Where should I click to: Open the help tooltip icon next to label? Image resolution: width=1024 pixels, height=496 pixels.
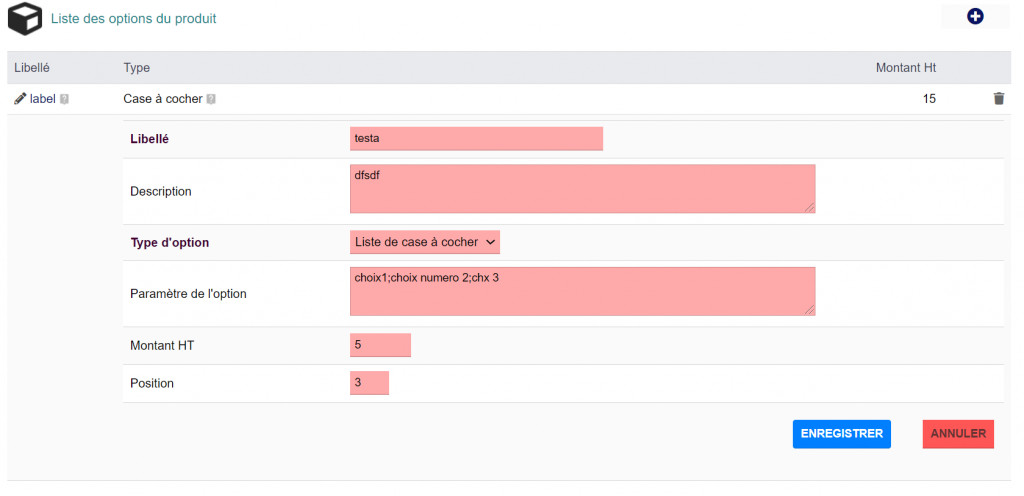64,100
